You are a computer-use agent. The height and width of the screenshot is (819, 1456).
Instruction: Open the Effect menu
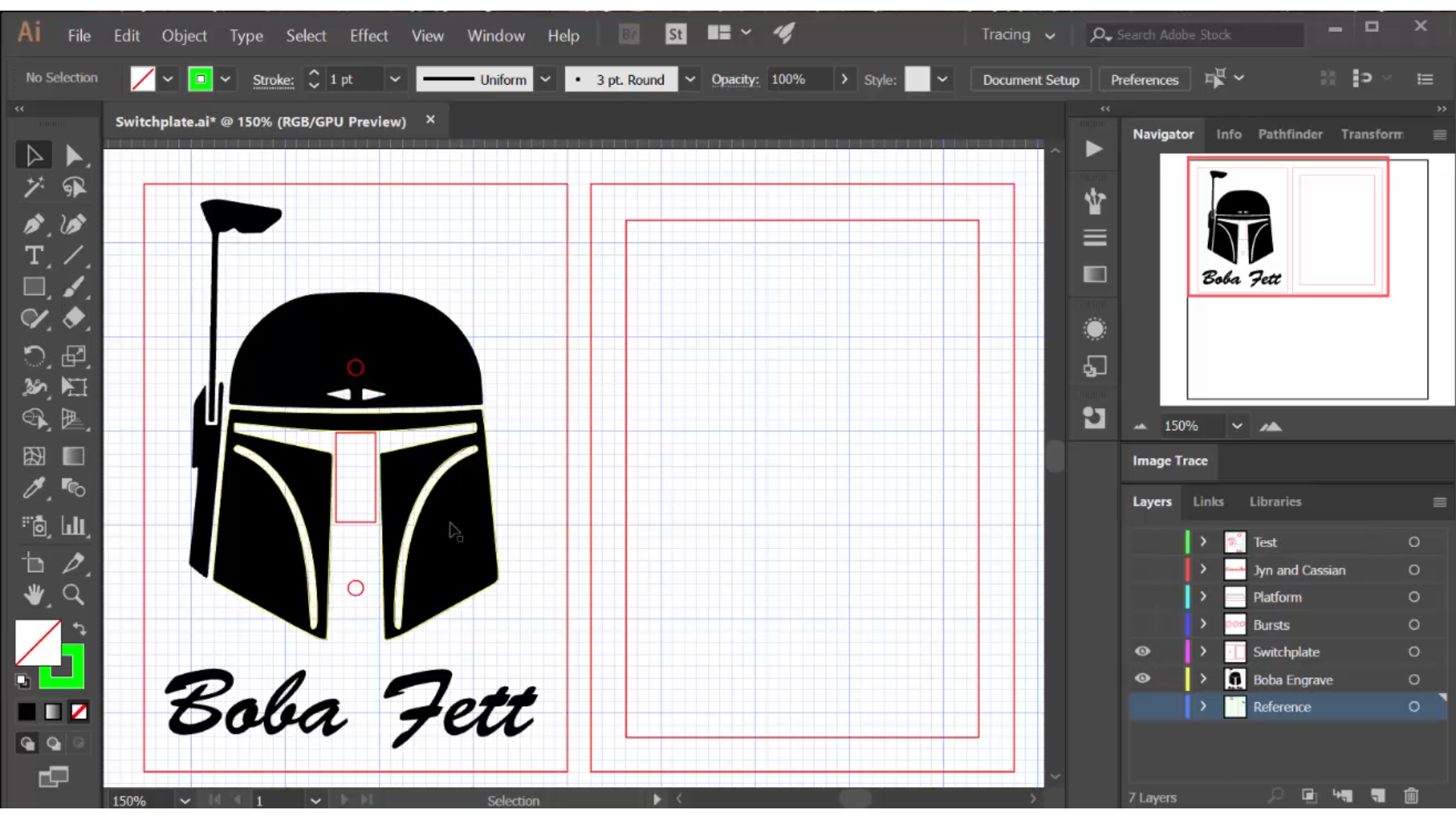(x=369, y=36)
